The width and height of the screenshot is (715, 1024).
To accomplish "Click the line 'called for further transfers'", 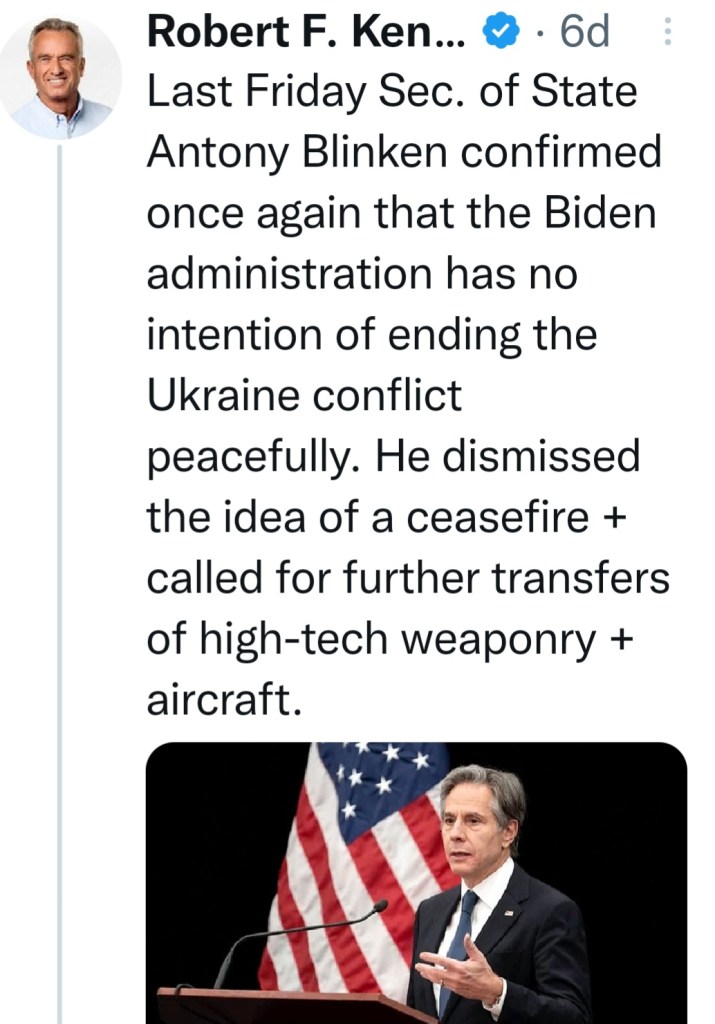I will click(x=407, y=577).
